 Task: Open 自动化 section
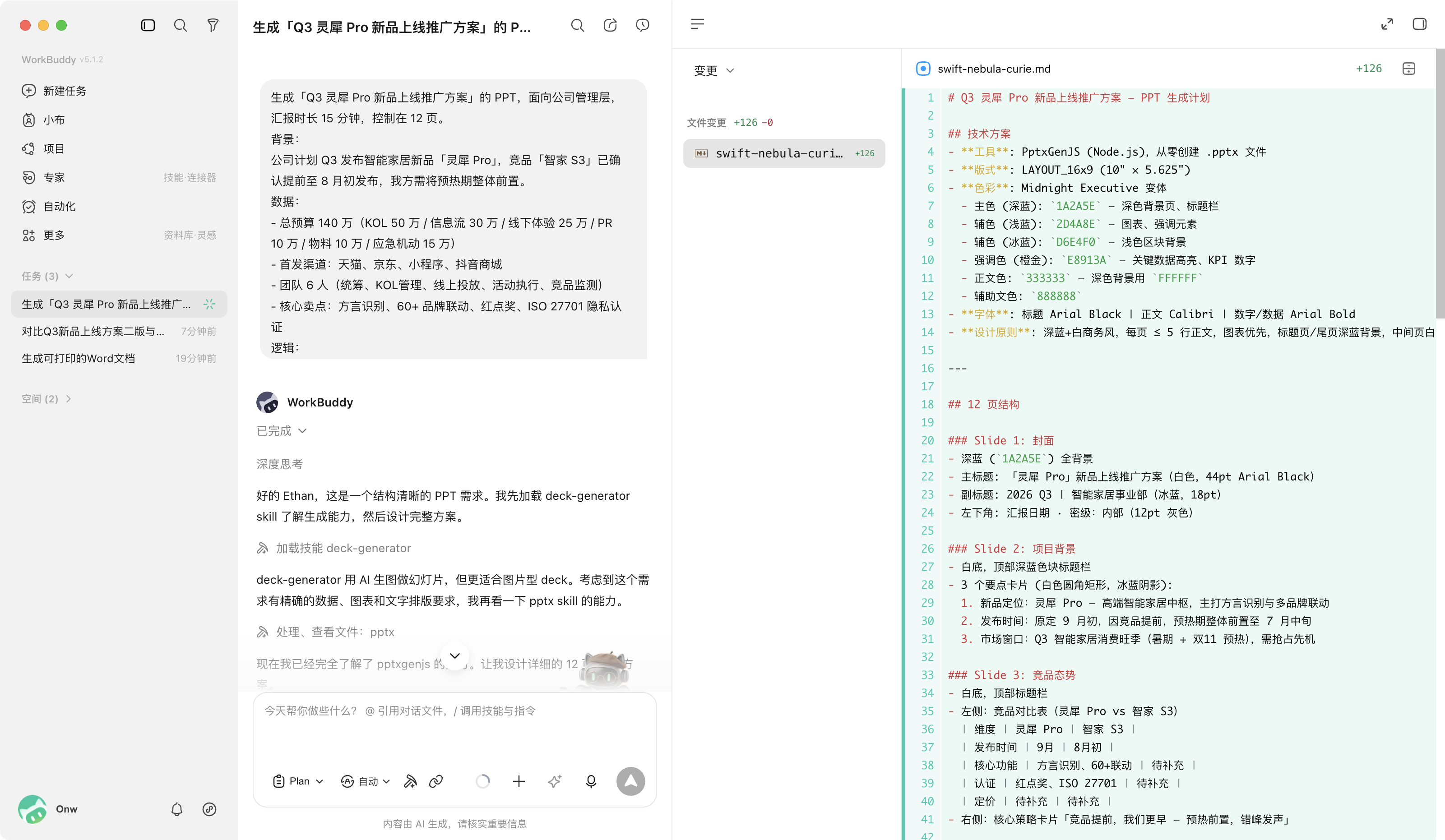tap(119, 206)
